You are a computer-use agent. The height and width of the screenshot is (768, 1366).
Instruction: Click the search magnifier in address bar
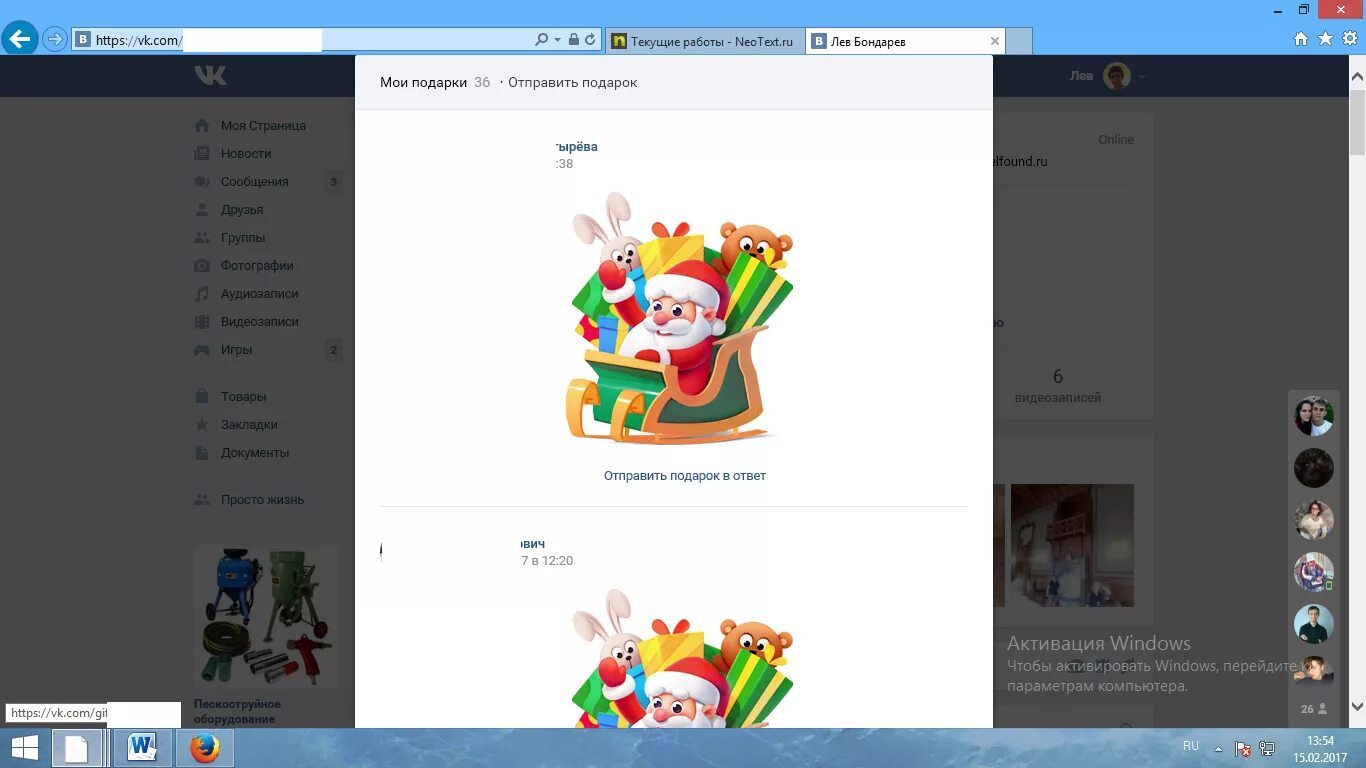point(541,40)
